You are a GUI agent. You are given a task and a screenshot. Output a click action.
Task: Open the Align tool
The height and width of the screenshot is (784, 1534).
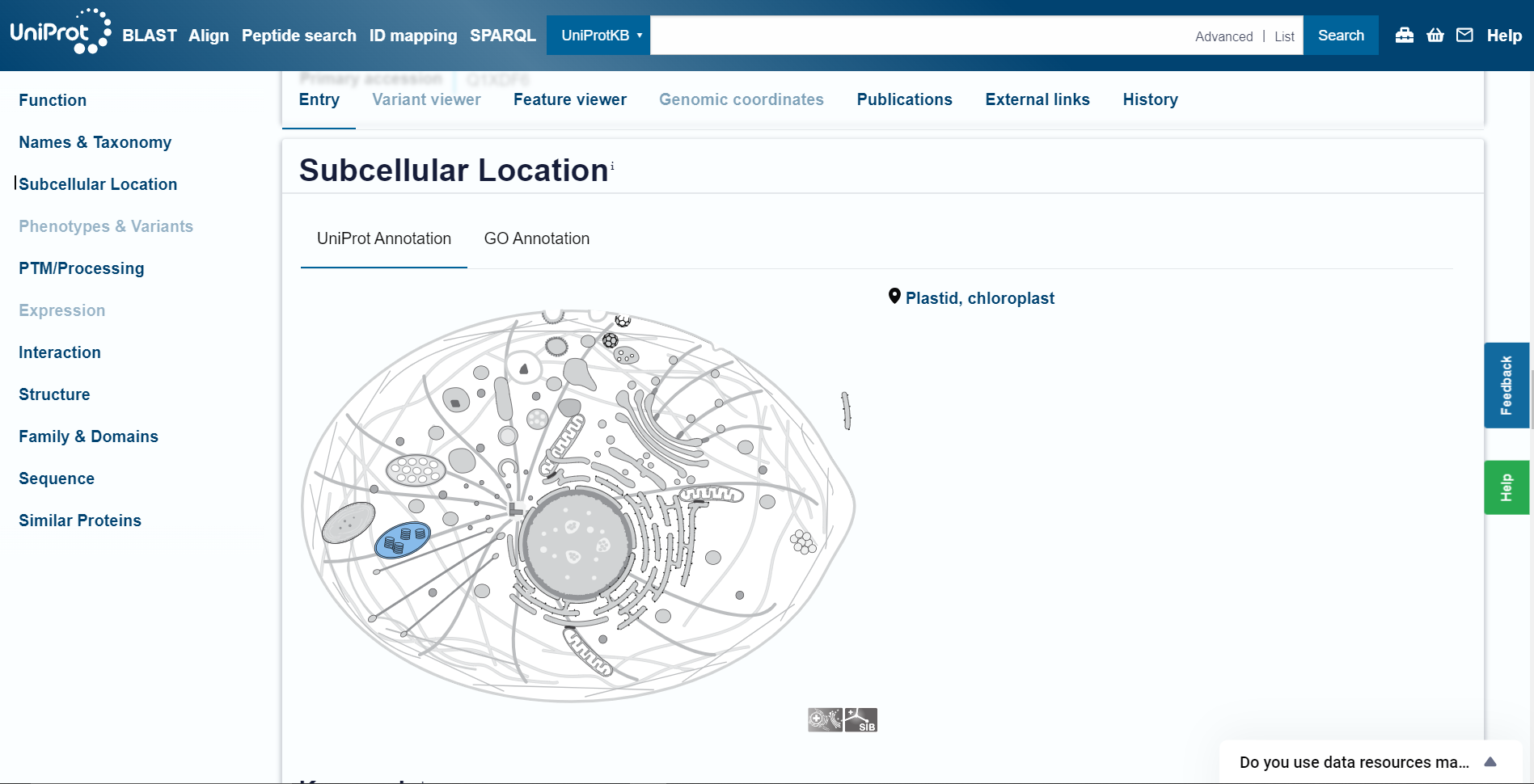[x=209, y=36]
